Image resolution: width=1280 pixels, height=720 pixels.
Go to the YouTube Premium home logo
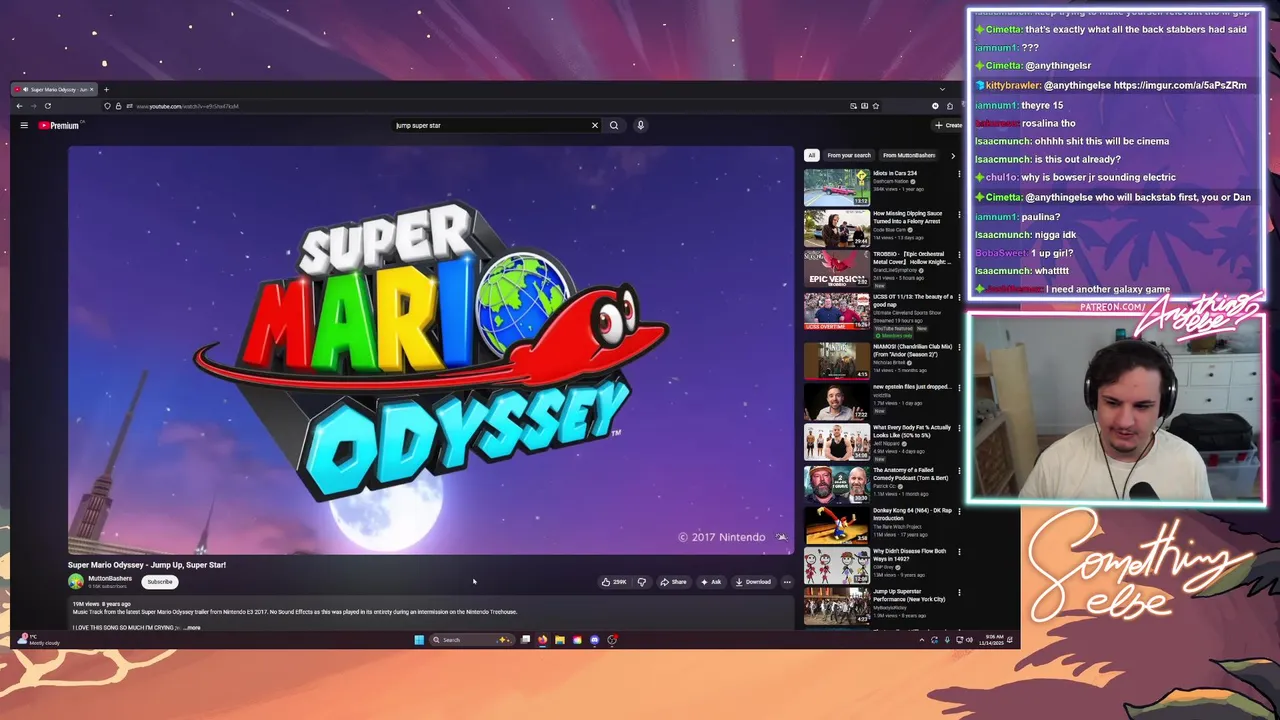pos(59,125)
